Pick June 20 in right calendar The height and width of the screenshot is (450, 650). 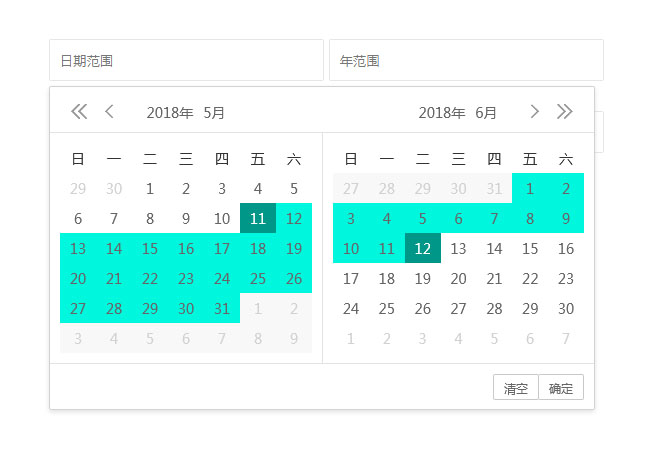(x=458, y=279)
